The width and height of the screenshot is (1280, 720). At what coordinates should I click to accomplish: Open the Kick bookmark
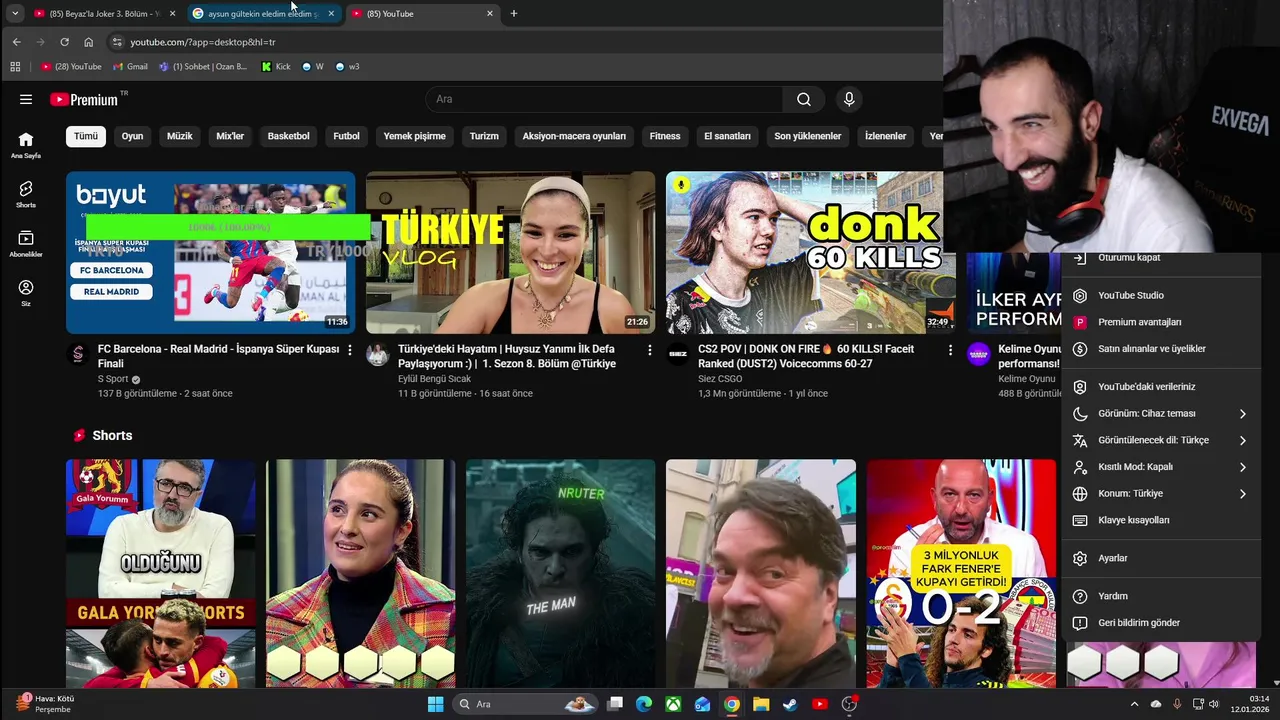276,66
